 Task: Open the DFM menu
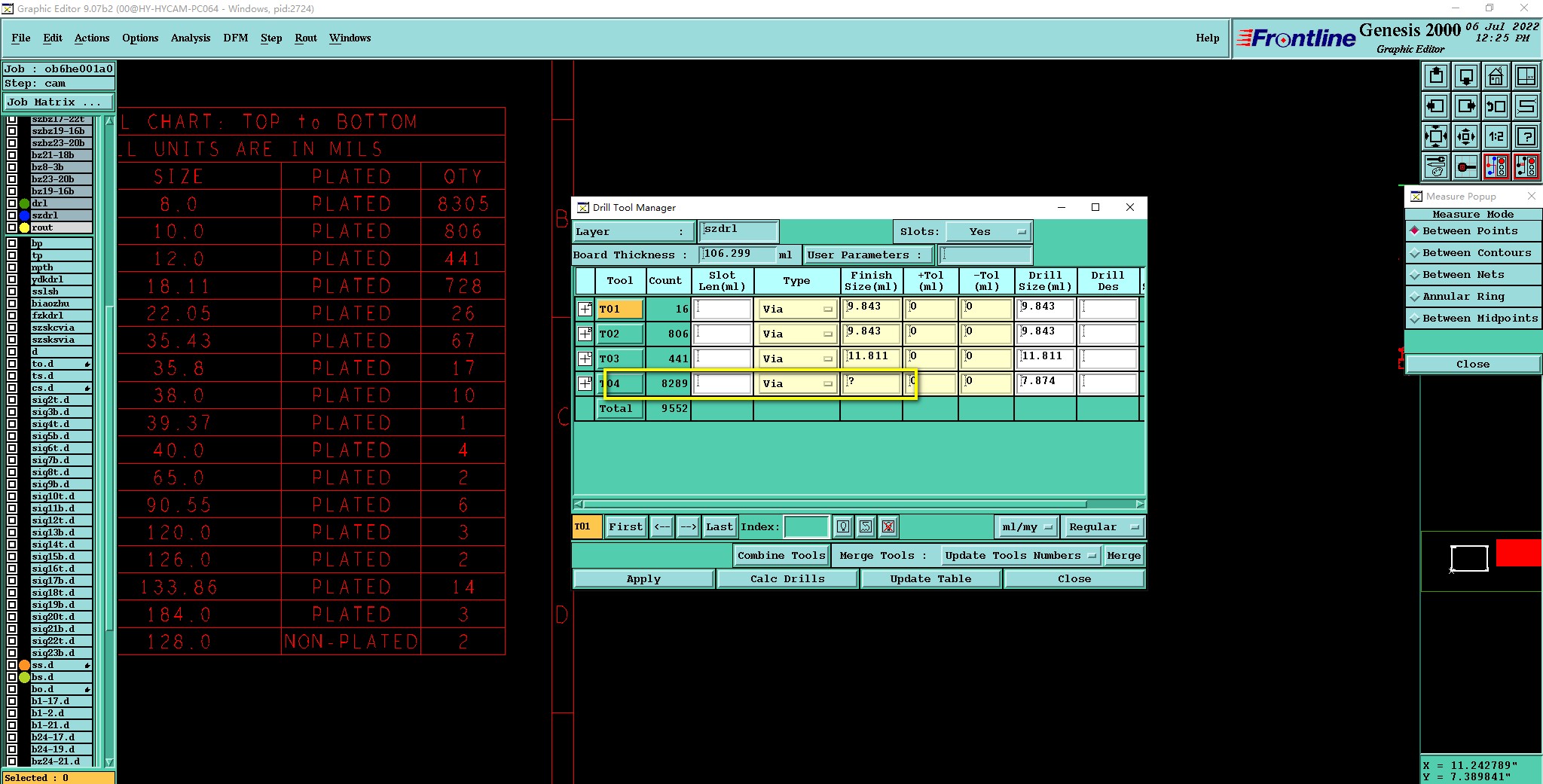tap(236, 38)
